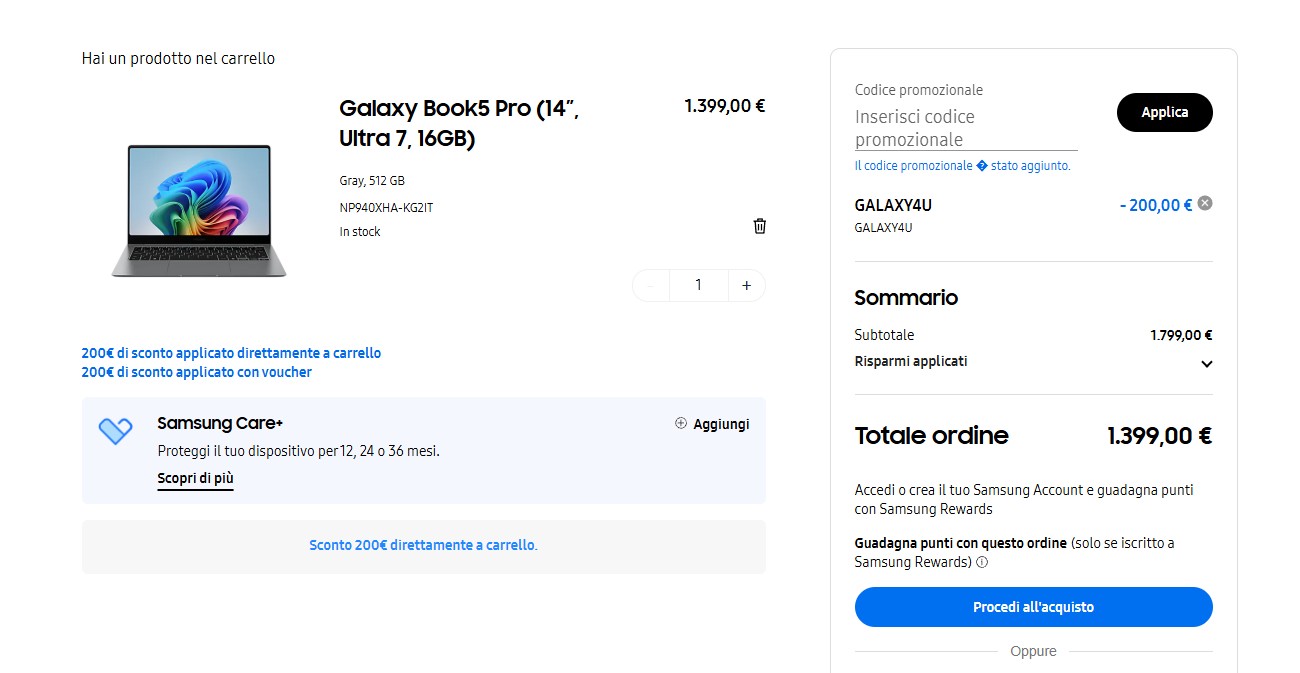Click the product code NP940XHA-KG2IT
Image resolution: width=1300 pixels, height=673 pixels.
coord(386,208)
